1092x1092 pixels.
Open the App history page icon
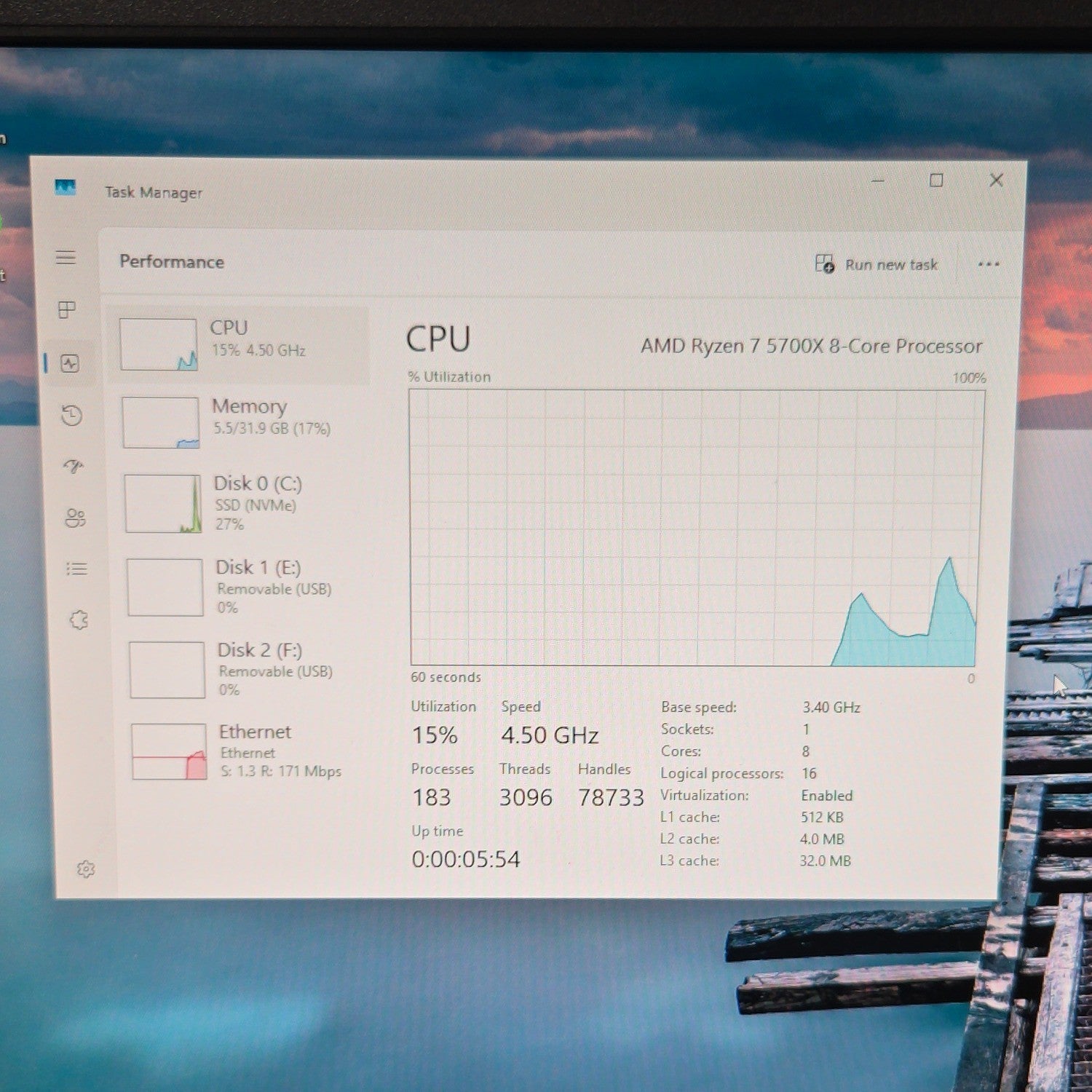71,415
